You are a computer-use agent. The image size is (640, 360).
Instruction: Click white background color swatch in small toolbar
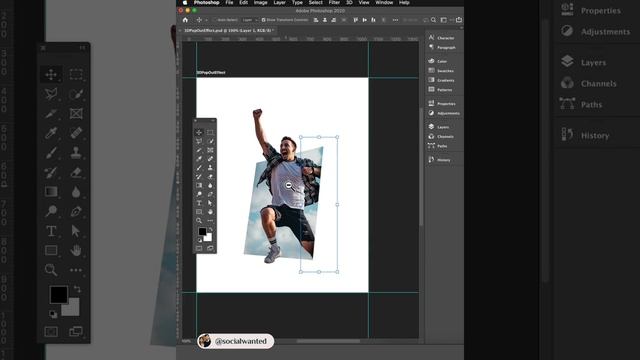(209, 238)
